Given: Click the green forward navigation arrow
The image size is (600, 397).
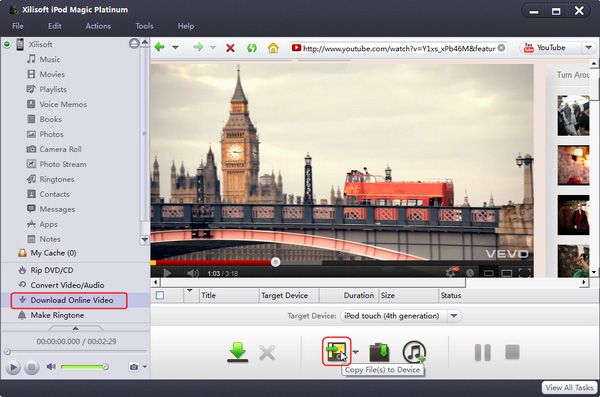Looking at the screenshot, I should pyautogui.click(x=198, y=47).
